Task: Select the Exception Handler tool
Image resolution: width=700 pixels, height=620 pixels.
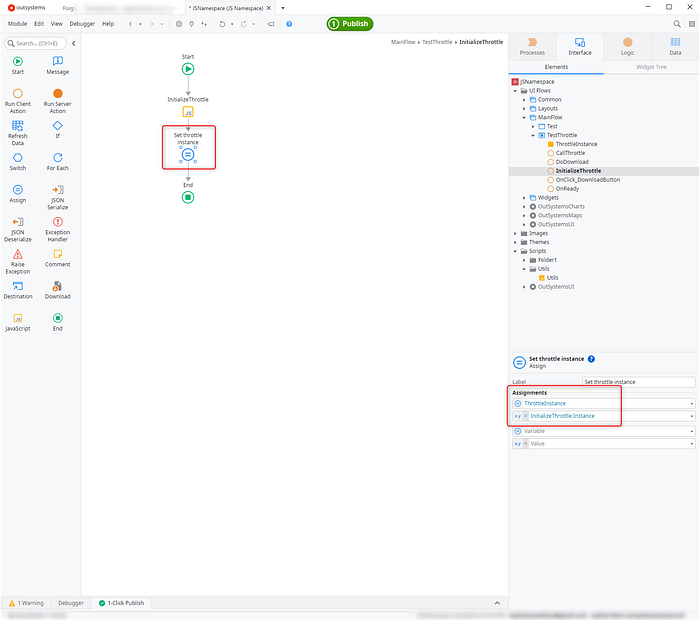Action: tap(57, 221)
